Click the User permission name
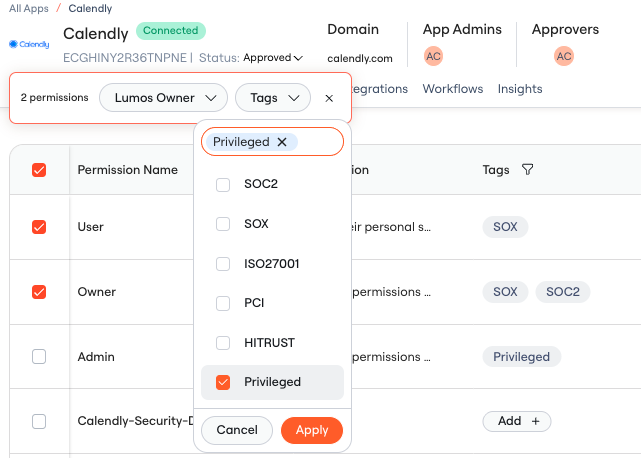Image resolution: width=641 pixels, height=458 pixels. 91,227
